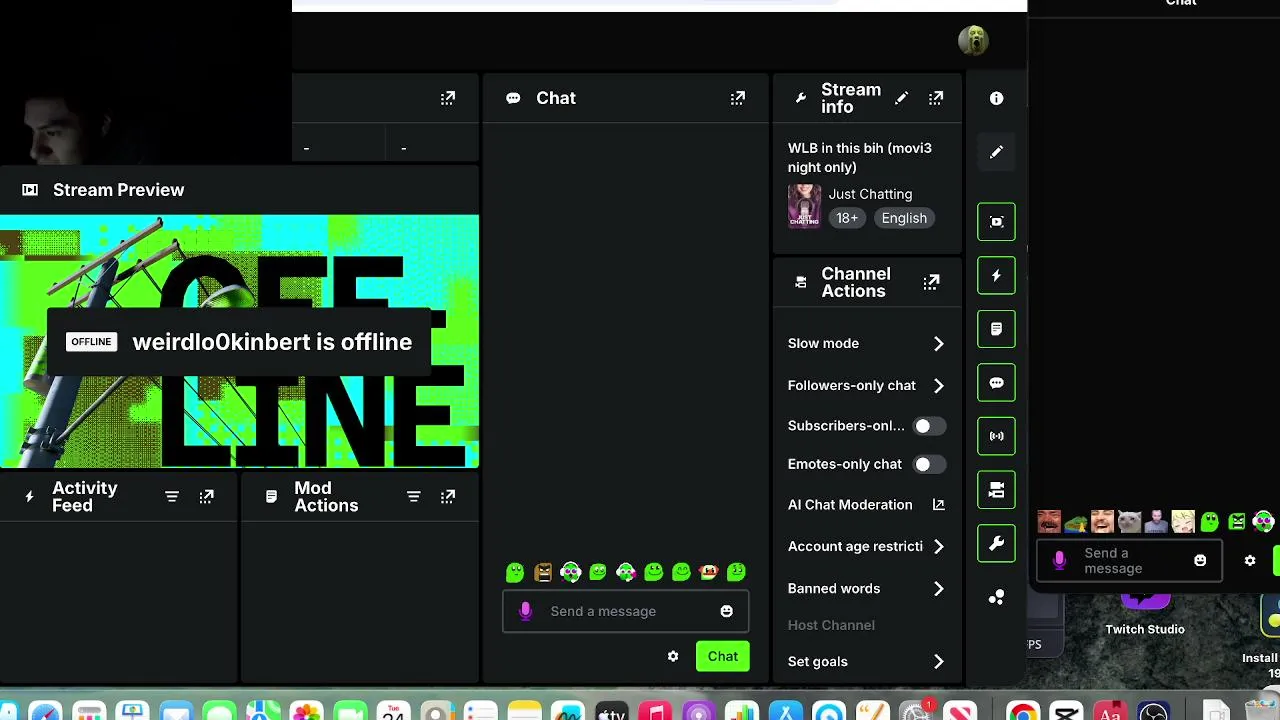The height and width of the screenshot is (720, 1280).
Task: Toggle Channel Actions icon in sidebar
Action: coord(996,490)
